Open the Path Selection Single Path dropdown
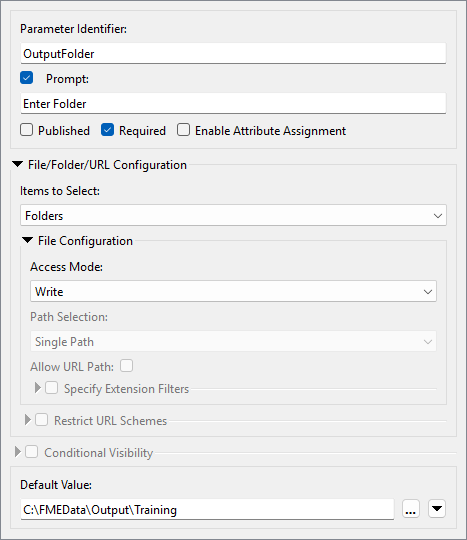 [233, 341]
